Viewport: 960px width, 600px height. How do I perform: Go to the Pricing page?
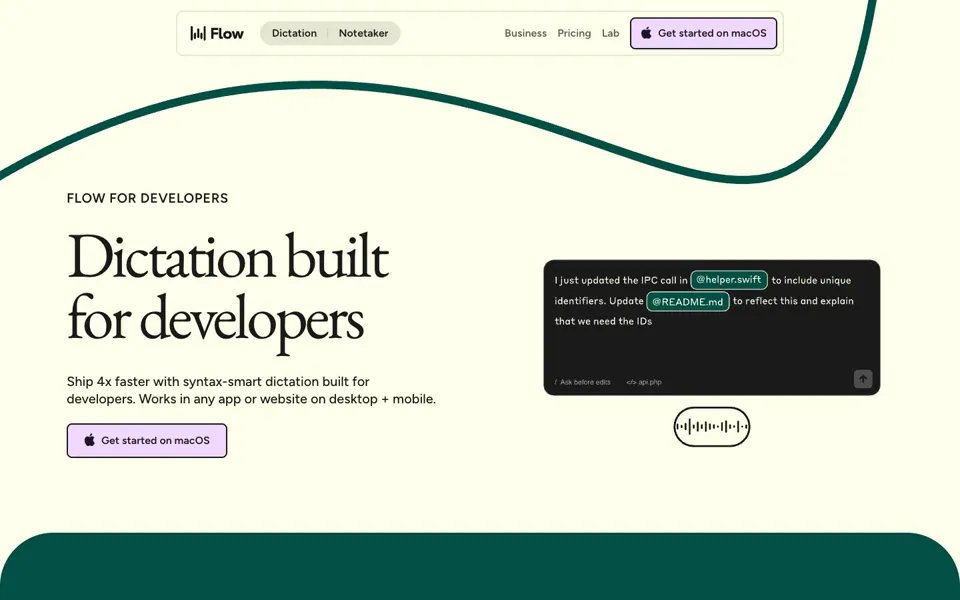tap(574, 33)
